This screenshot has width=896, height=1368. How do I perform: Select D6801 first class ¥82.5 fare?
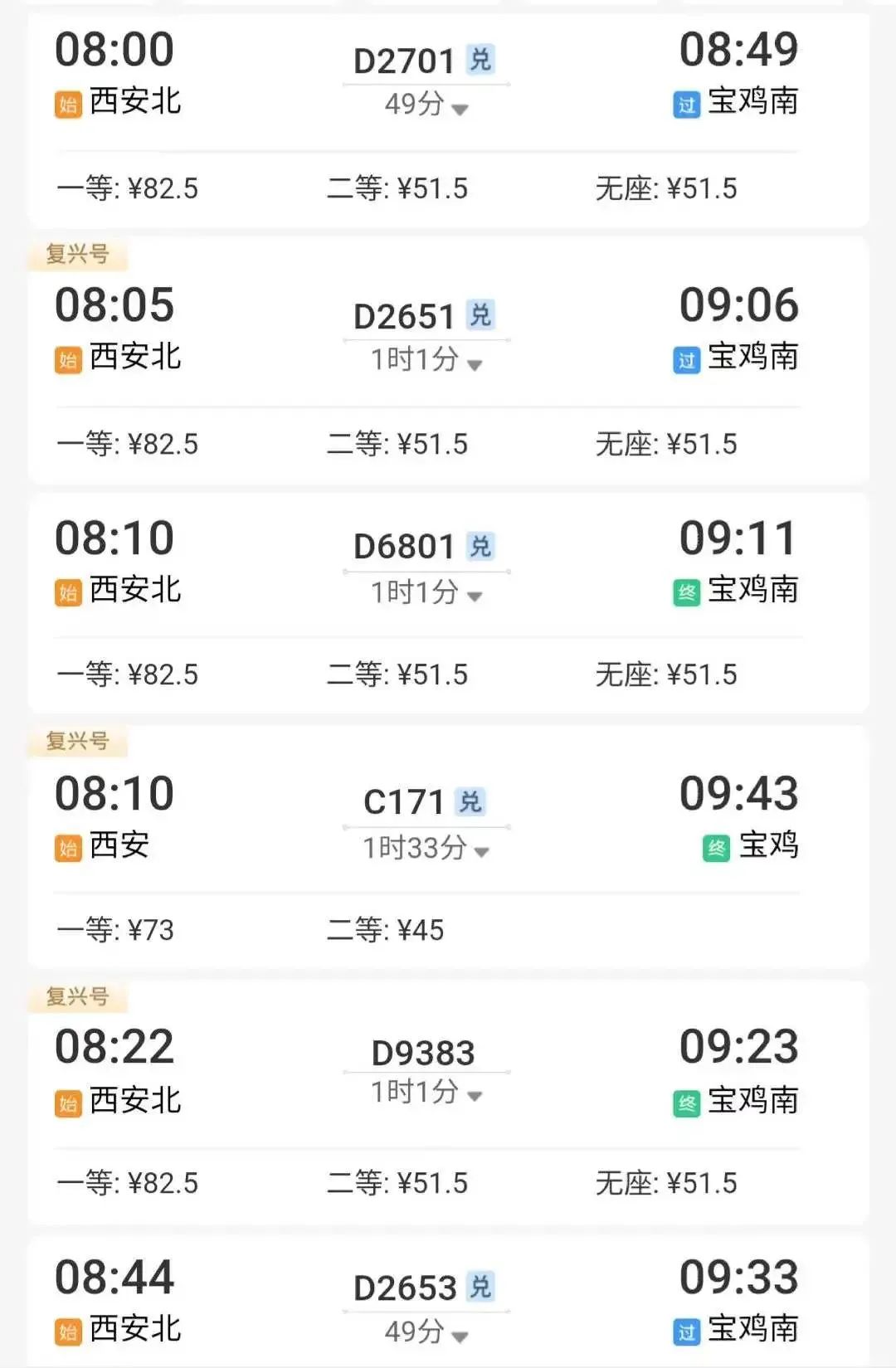click(x=128, y=674)
